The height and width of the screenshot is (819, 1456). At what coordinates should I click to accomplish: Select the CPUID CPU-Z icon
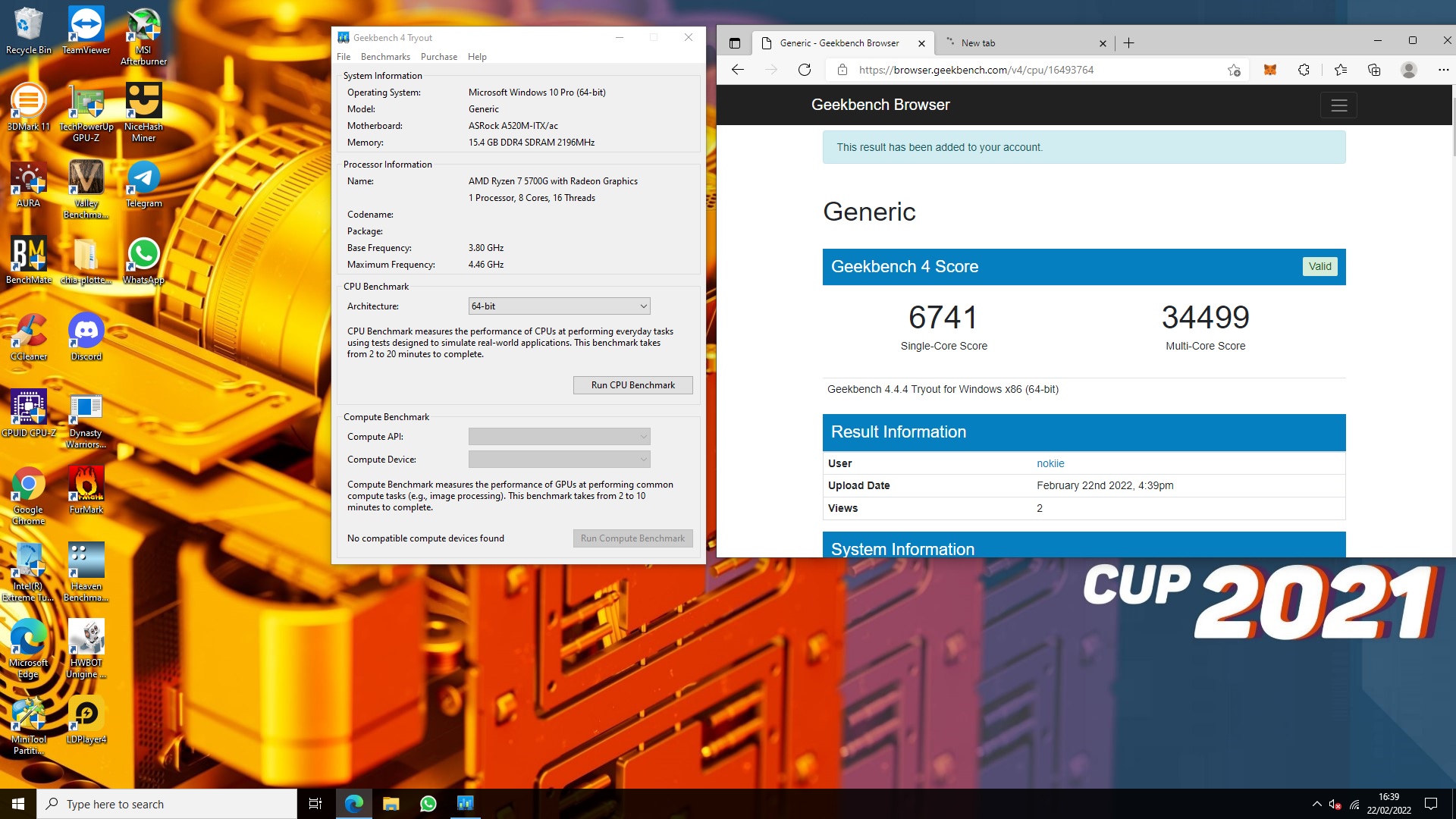28,413
